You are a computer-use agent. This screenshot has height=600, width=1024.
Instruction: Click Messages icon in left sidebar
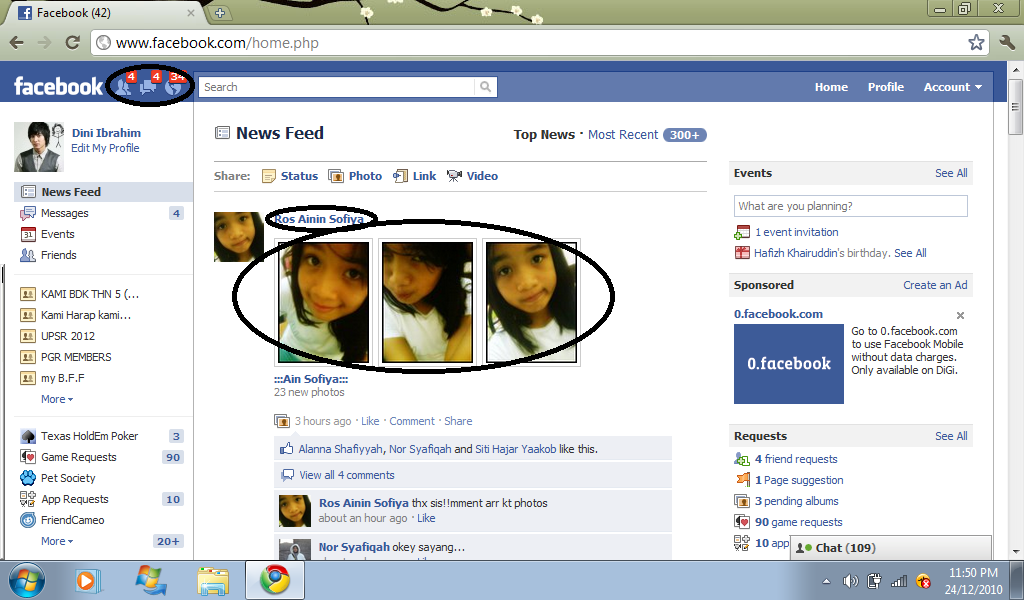click(x=27, y=213)
